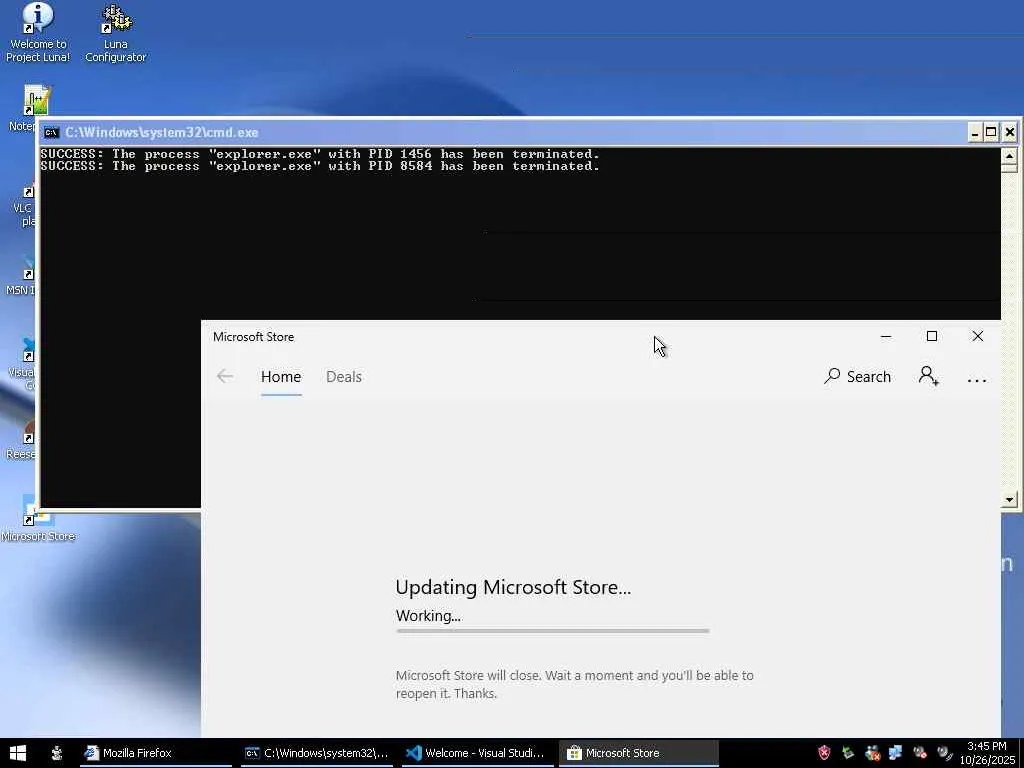Screen dimensions: 1024x768
Task: Open the Windows Start menu
Action: pyautogui.click(x=18, y=753)
